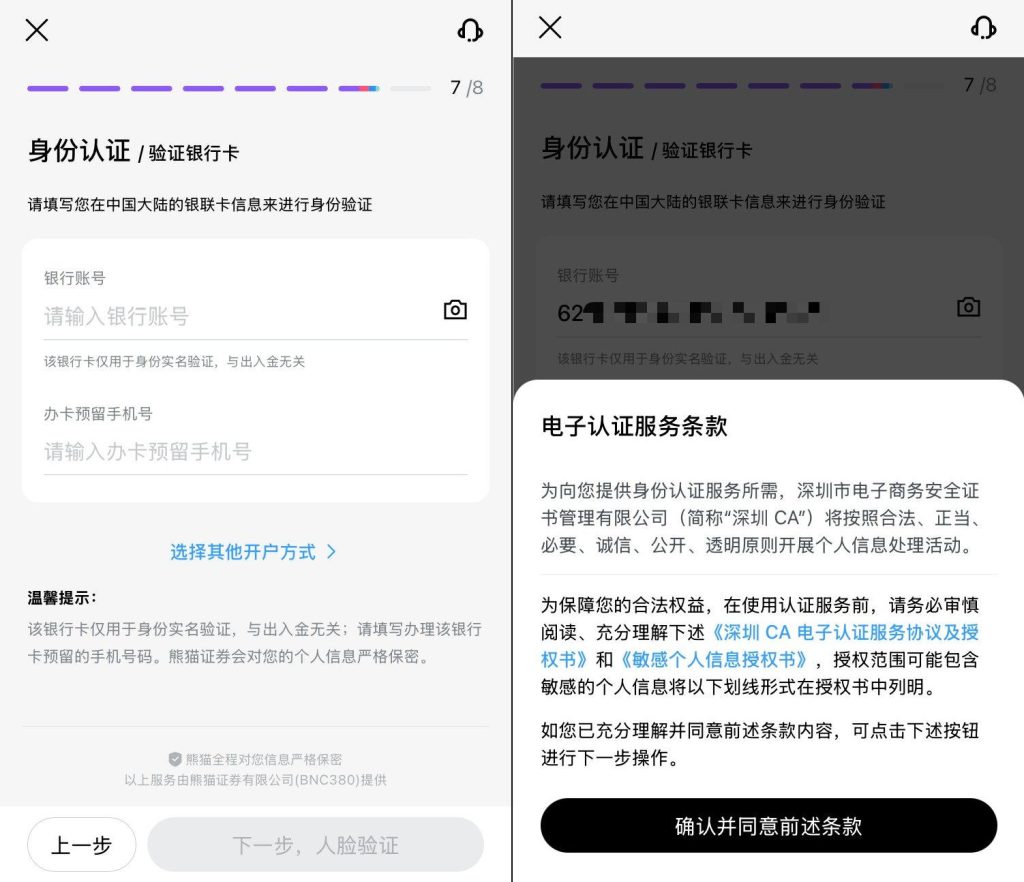Tap the chevron arrow after 选择其他开户方式
Screen dimensions: 1024x882
pyautogui.click(x=331, y=552)
